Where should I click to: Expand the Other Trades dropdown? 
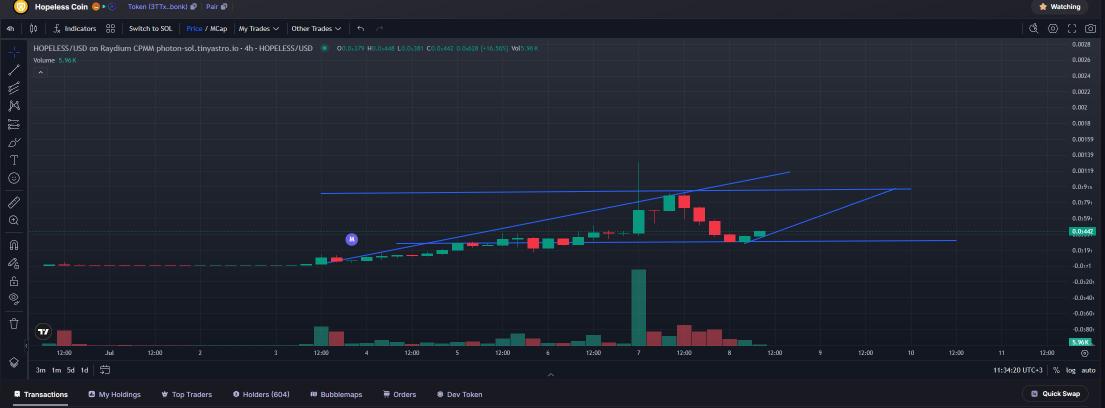[x=316, y=29]
